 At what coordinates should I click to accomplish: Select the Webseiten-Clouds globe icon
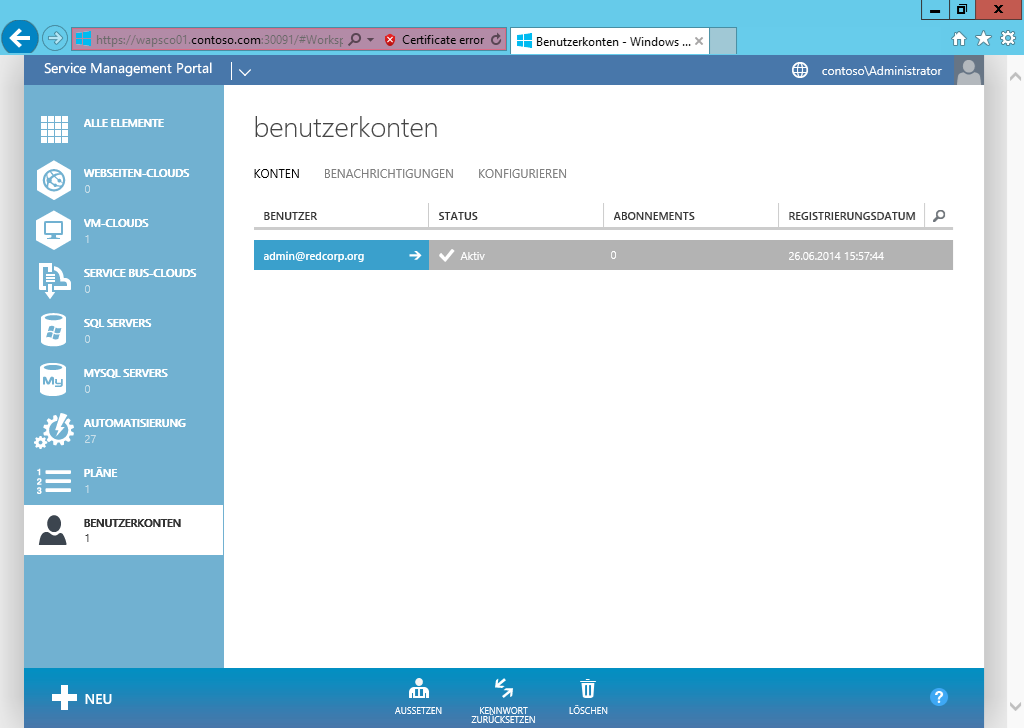pos(54,180)
